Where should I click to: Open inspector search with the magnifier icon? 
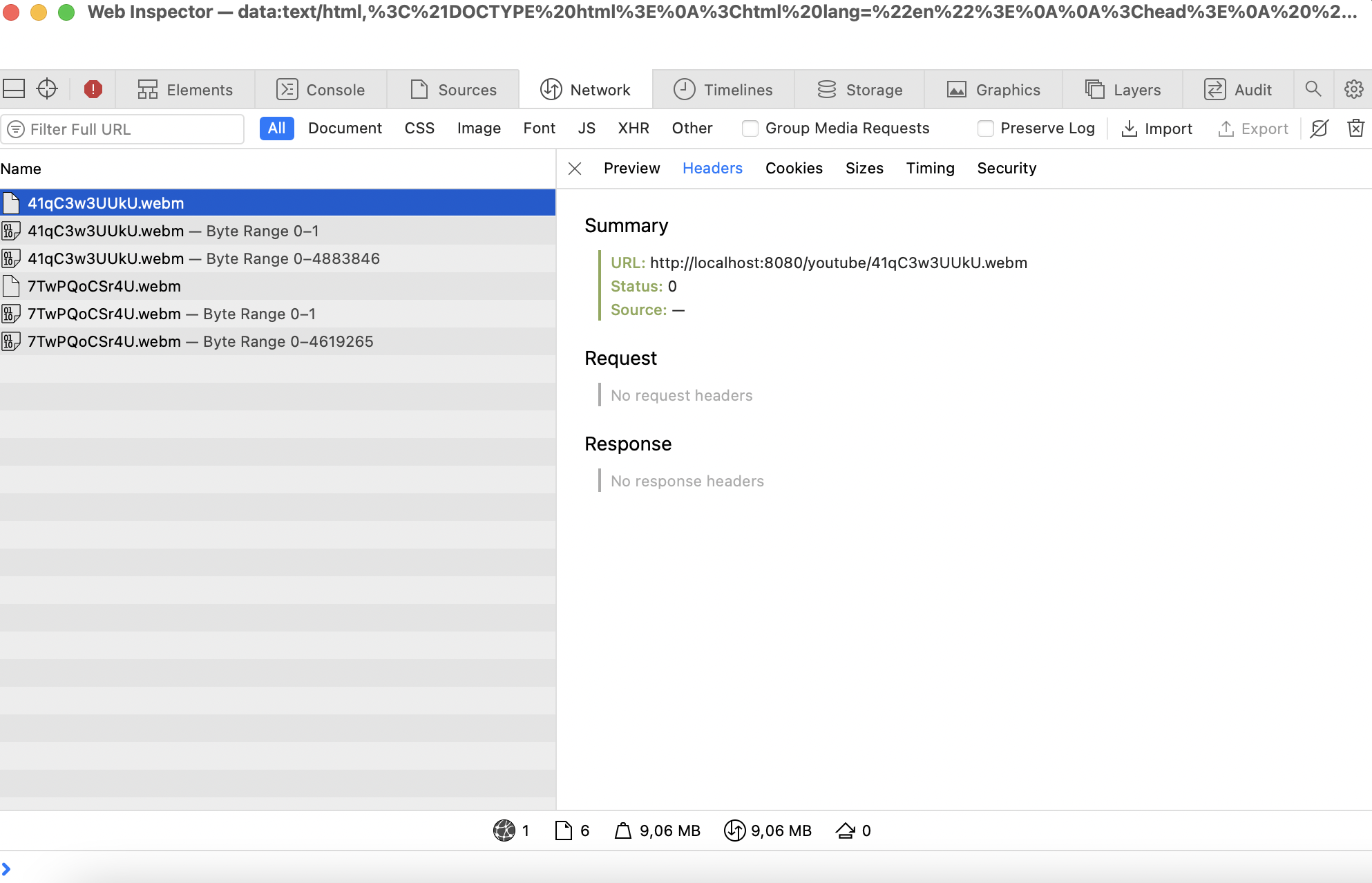click(1314, 89)
